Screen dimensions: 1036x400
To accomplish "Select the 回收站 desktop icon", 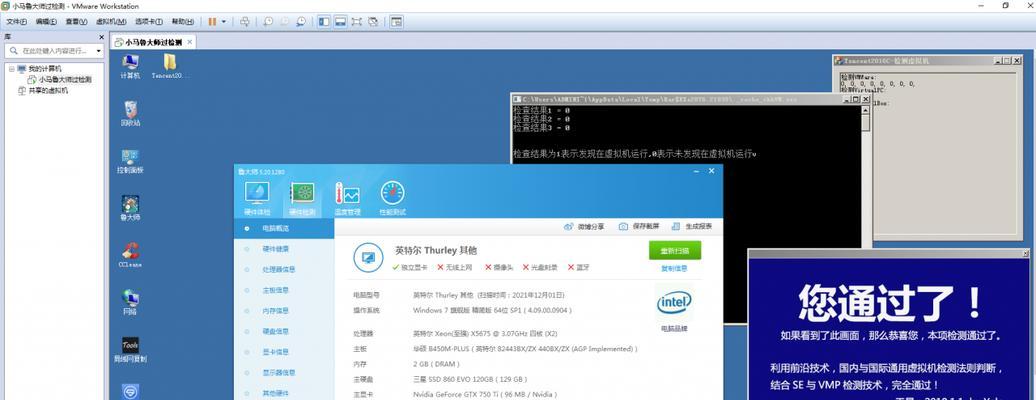I will pos(130,114).
